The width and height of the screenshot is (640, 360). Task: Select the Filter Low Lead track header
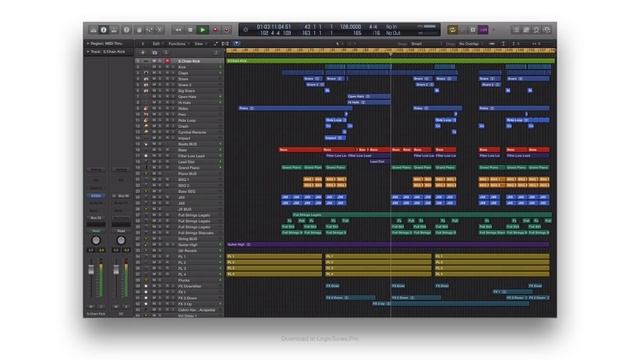click(x=180, y=156)
